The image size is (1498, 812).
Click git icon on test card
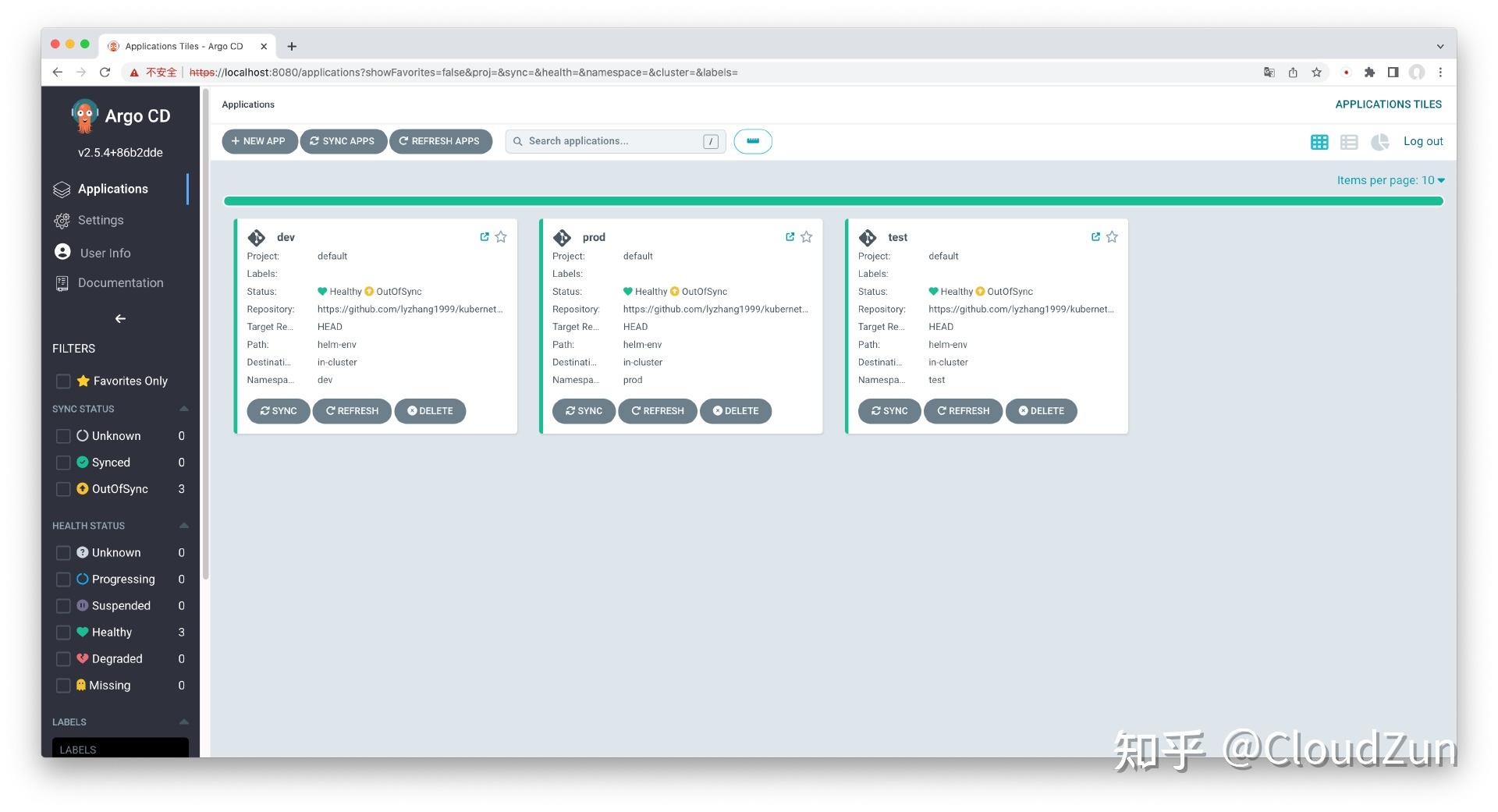tap(868, 237)
